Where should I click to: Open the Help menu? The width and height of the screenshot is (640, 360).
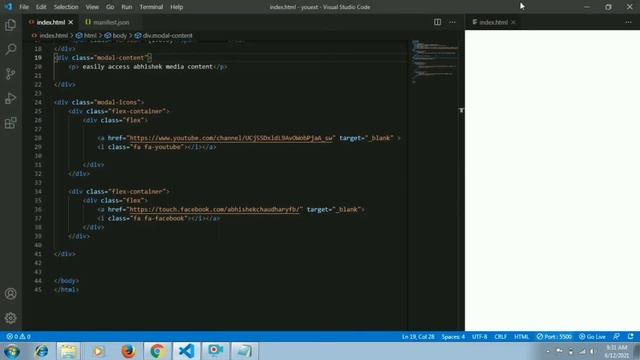(176, 7)
